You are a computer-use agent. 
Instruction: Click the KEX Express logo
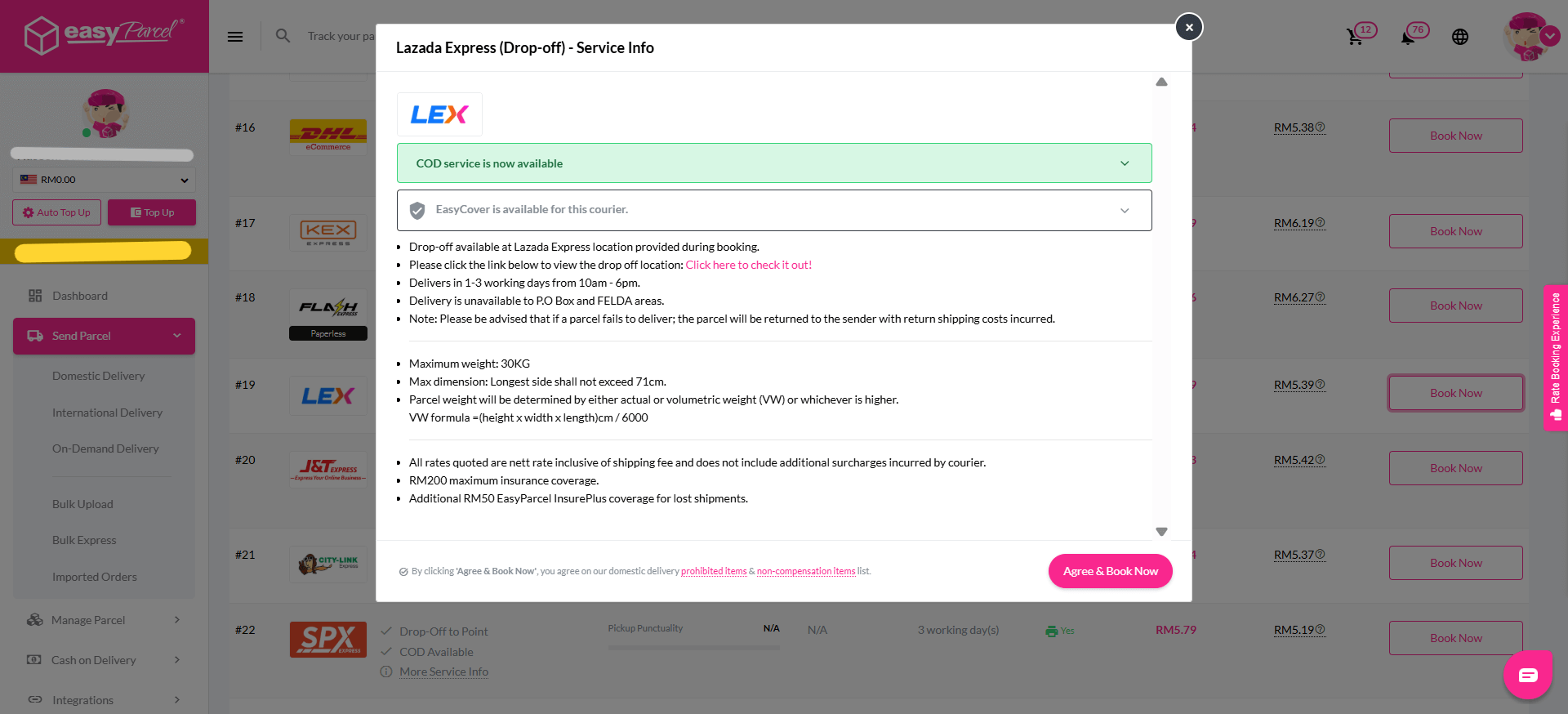tap(328, 232)
